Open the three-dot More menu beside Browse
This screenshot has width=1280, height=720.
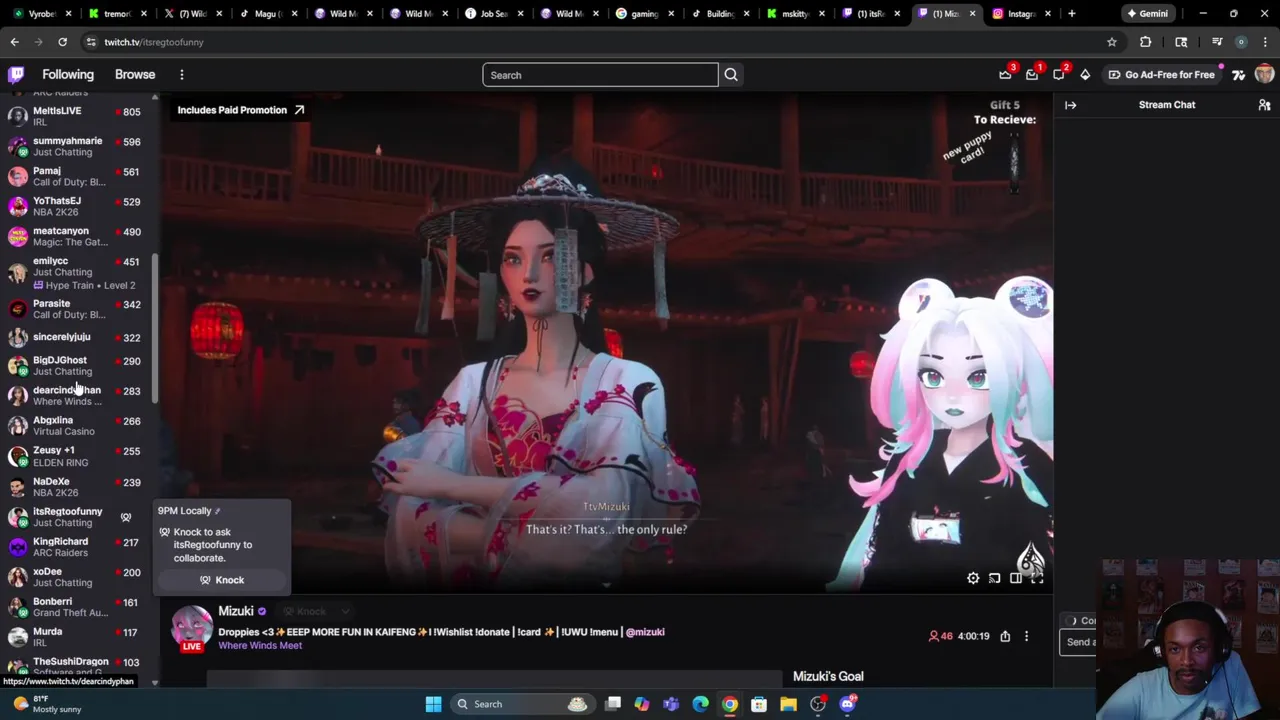(182, 75)
